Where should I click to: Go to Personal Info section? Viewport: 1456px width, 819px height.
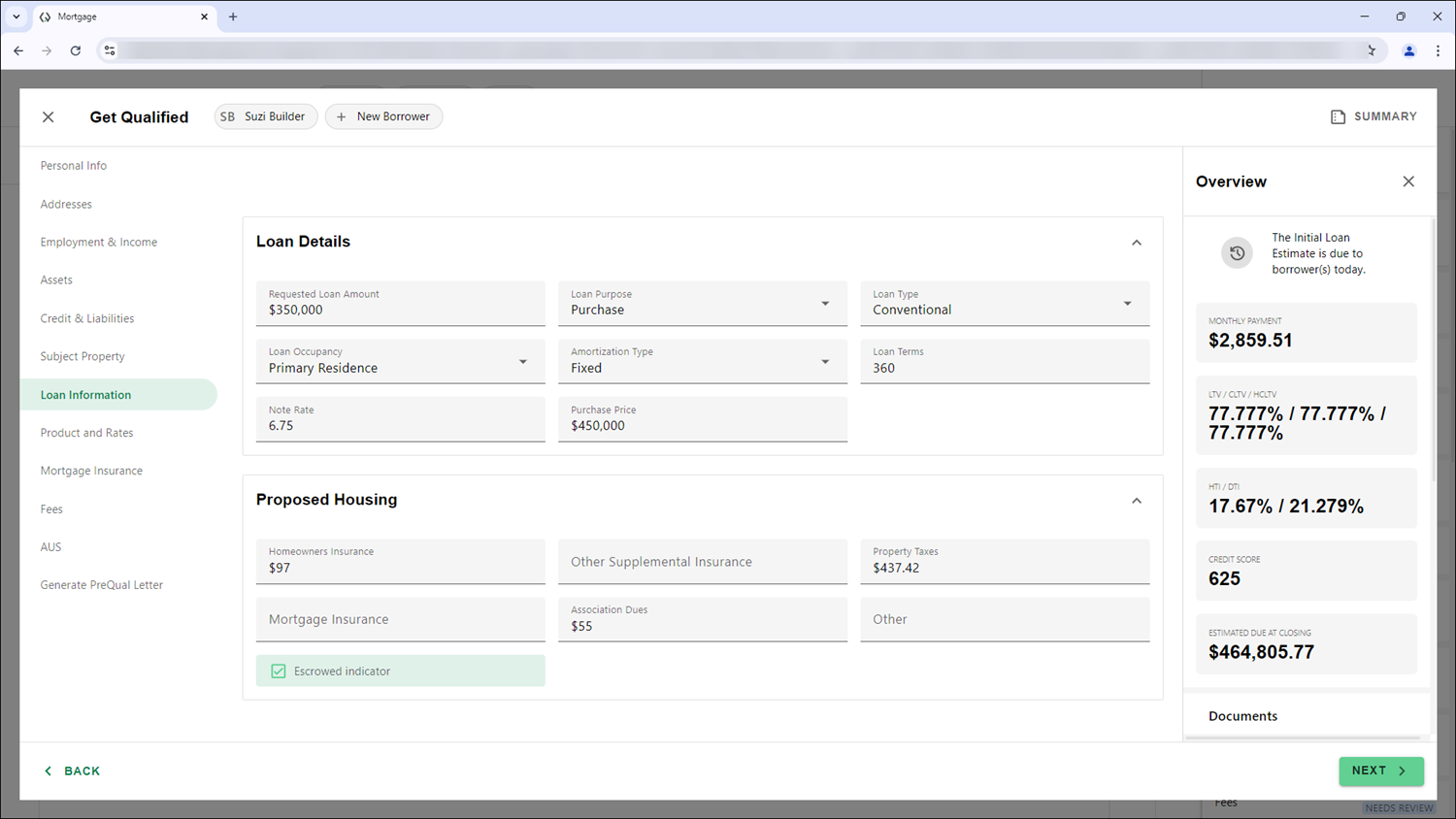pyautogui.click(x=74, y=166)
